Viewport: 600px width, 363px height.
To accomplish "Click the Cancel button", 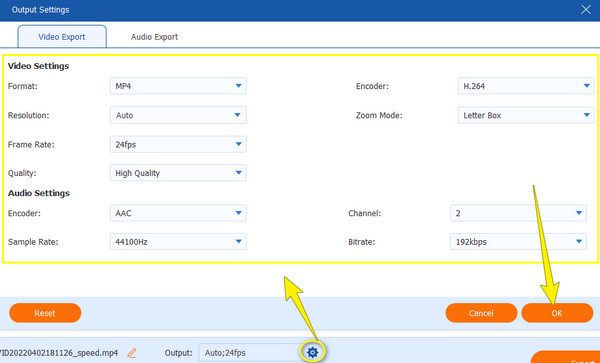I will click(x=481, y=313).
